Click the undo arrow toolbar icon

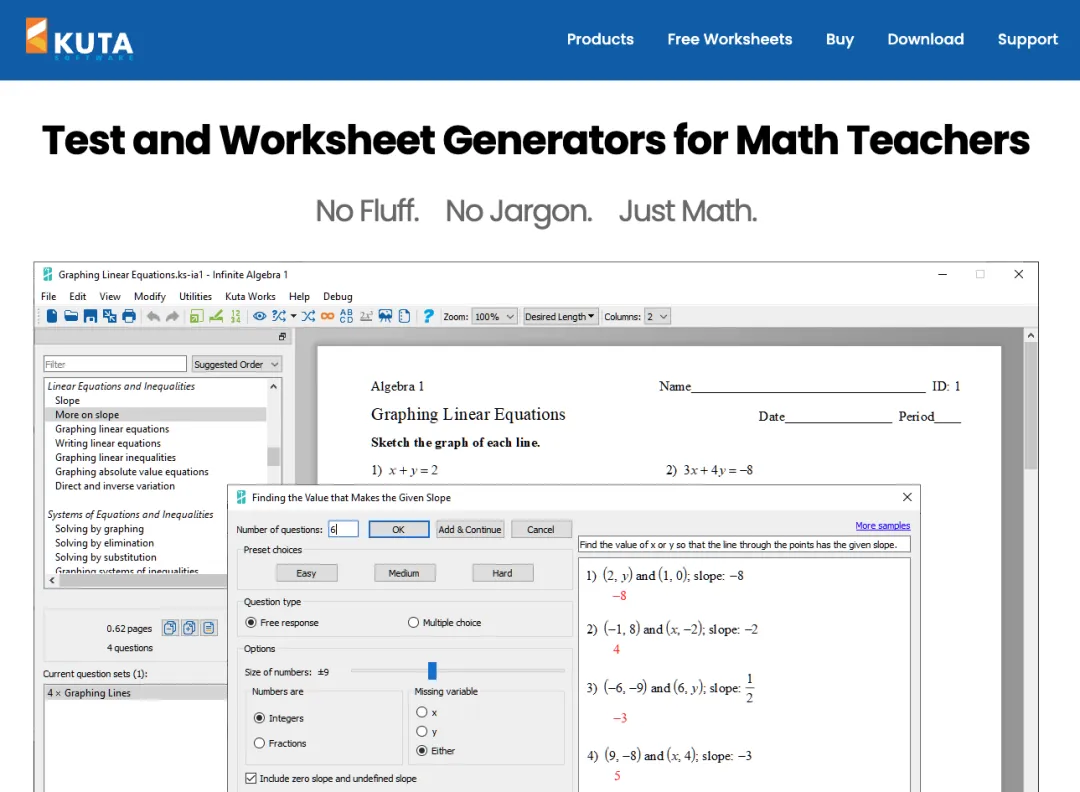tap(153, 316)
